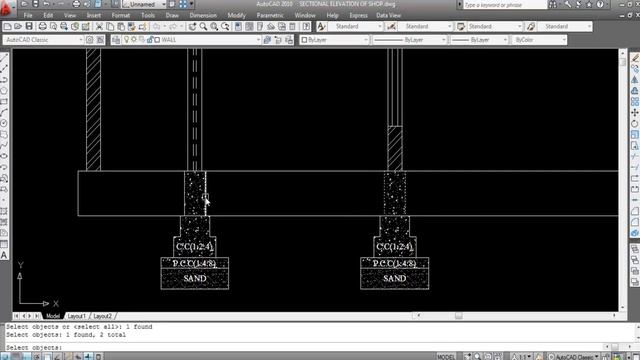Open the Express menu
Screen dimensions: 640x360
(358, 16)
